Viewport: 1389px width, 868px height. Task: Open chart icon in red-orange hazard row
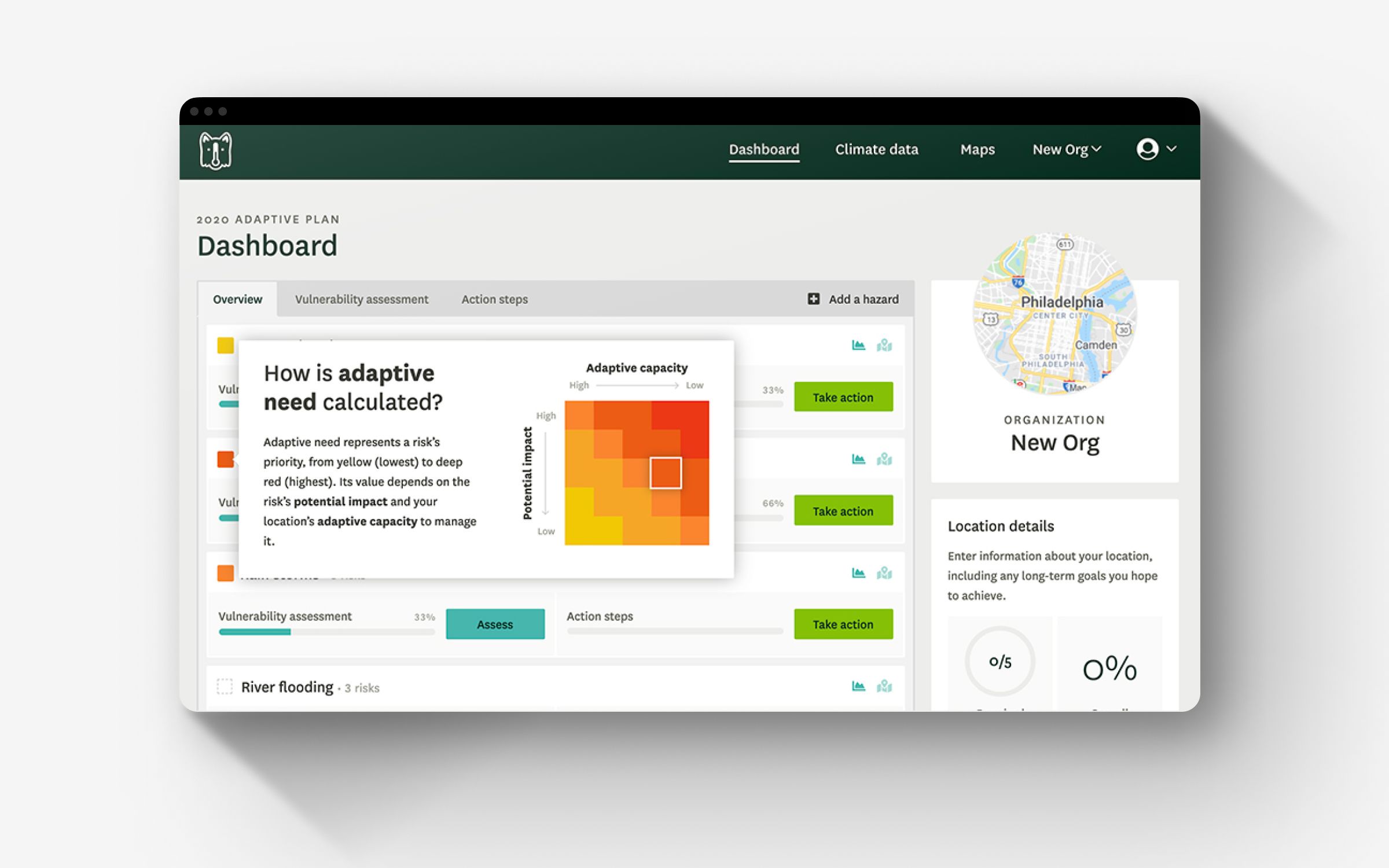(859, 459)
